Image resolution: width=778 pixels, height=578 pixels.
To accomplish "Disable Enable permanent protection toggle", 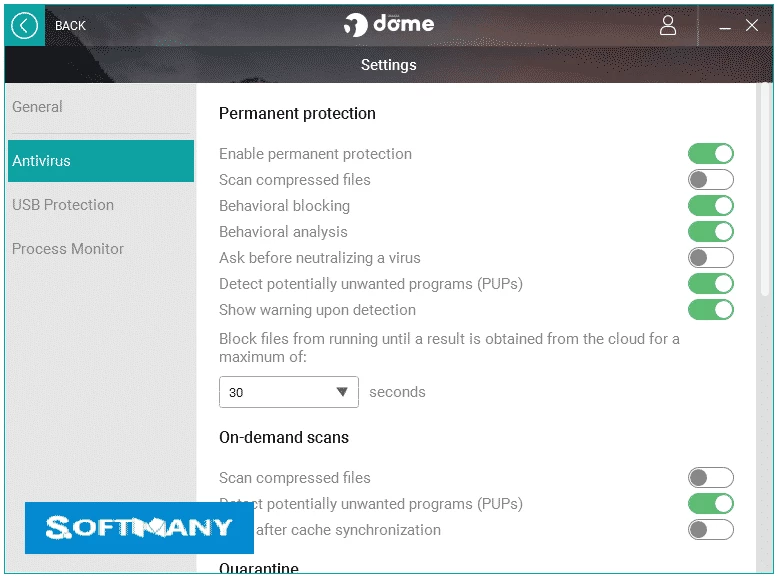I will coord(710,154).
